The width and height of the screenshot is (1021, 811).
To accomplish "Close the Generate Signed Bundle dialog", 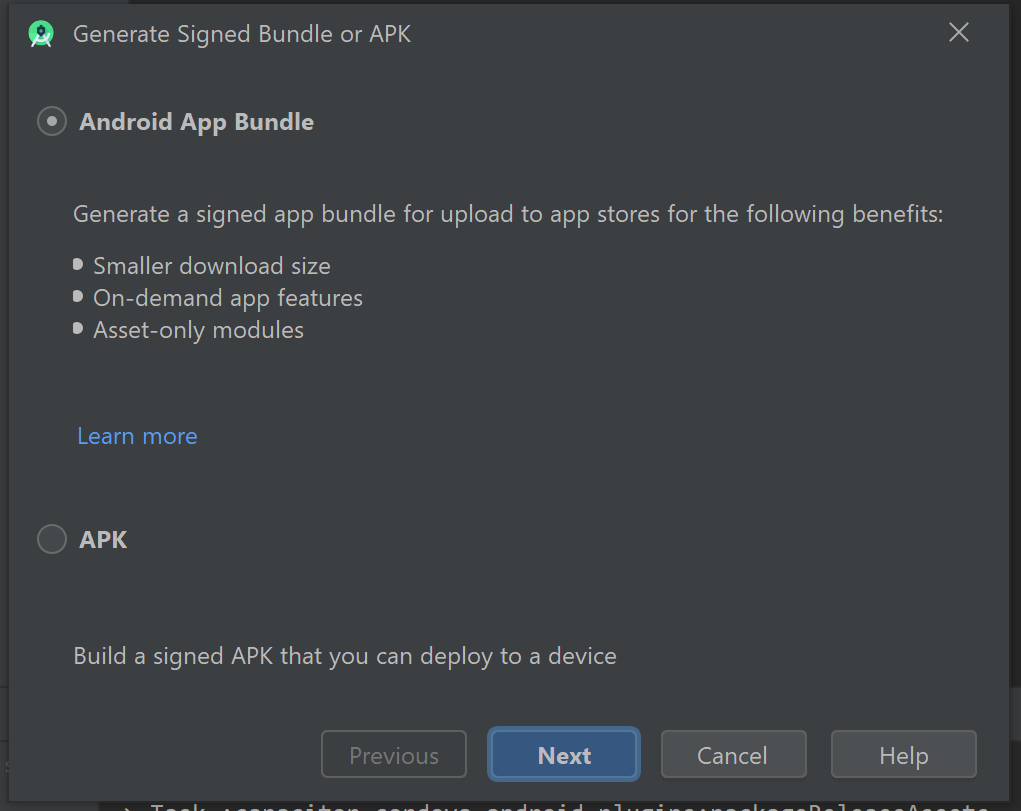I will click(x=958, y=33).
